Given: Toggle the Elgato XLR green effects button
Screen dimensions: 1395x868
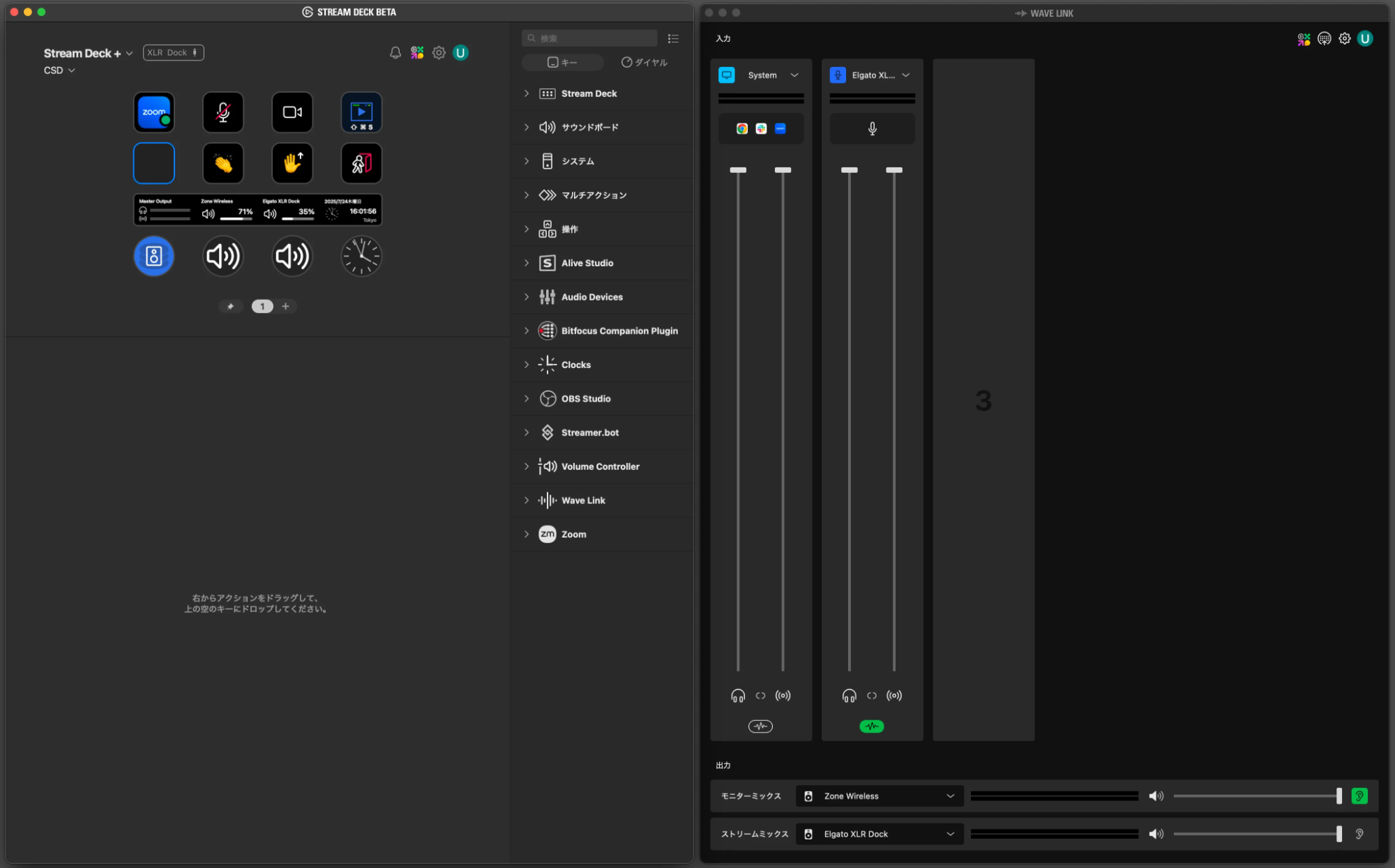Looking at the screenshot, I should pos(872,726).
